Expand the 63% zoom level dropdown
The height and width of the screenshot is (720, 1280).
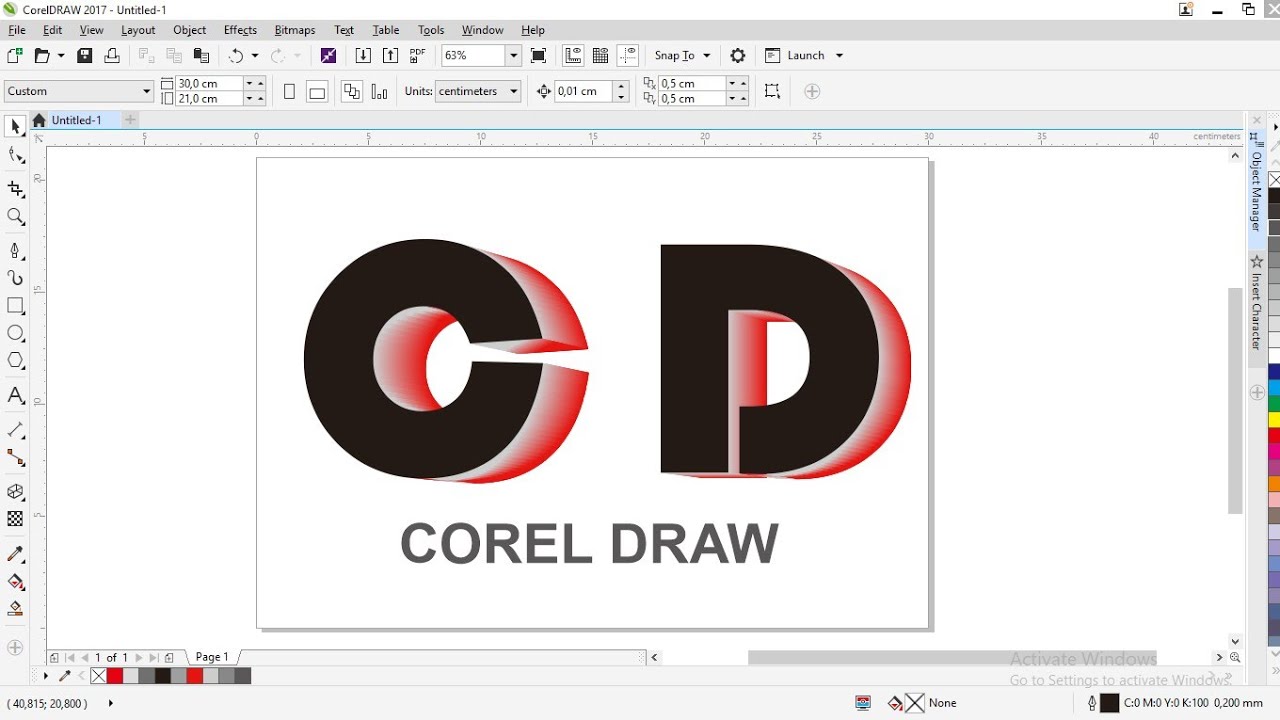point(513,56)
